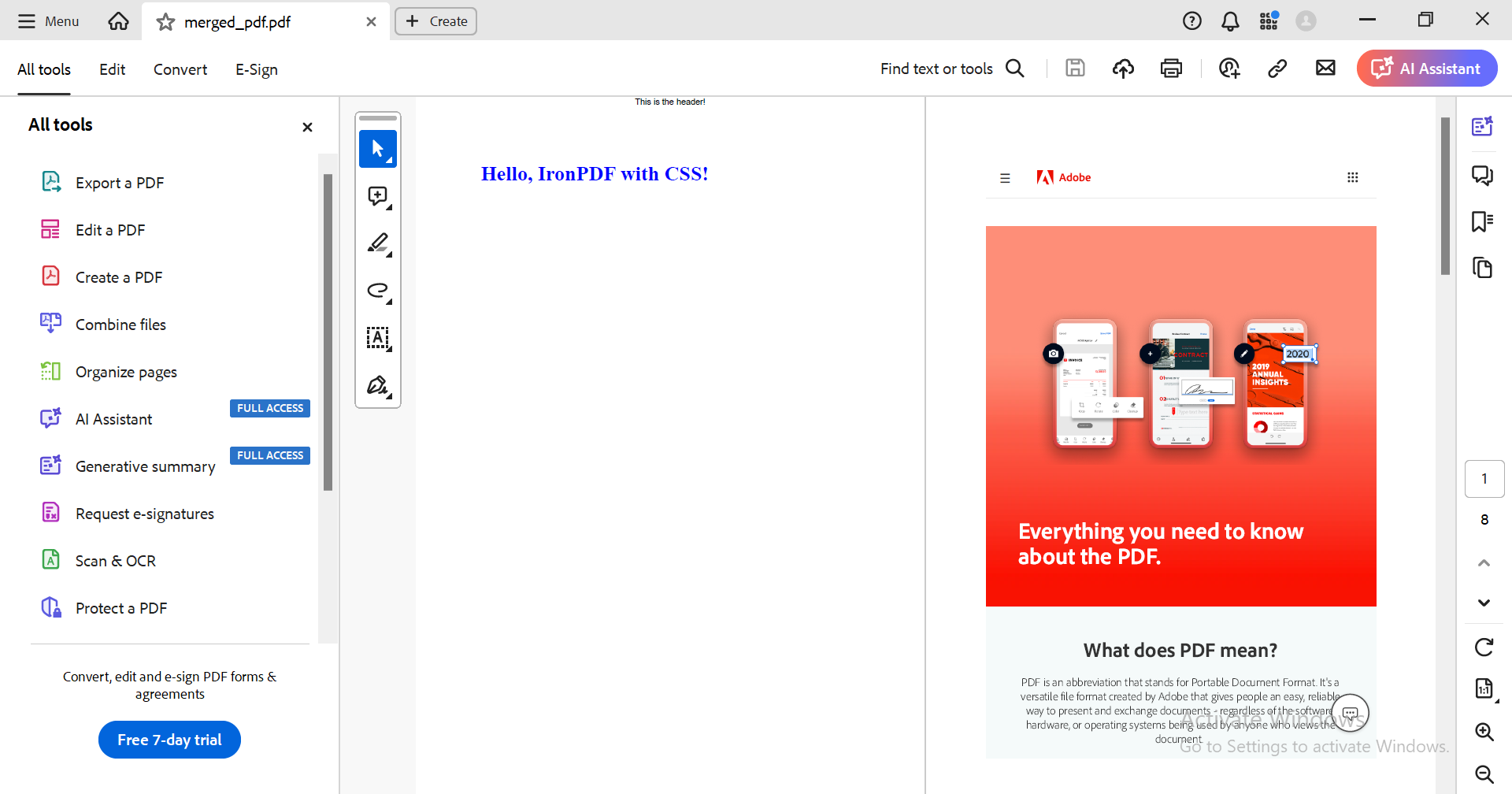The image size is (1512, 794).
Task: Pick the freehand Draw loop tool
Action: pyautogui.click(x=378, y=291)
